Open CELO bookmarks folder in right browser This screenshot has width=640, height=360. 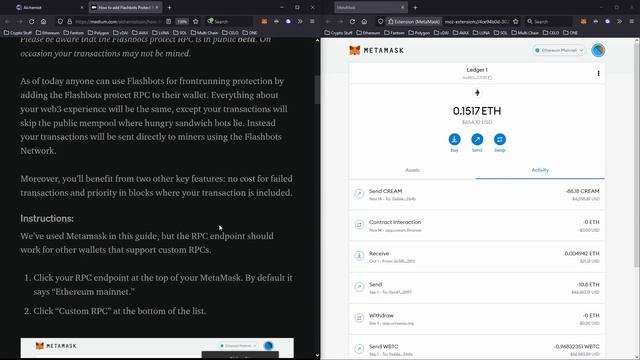(551, 33)
